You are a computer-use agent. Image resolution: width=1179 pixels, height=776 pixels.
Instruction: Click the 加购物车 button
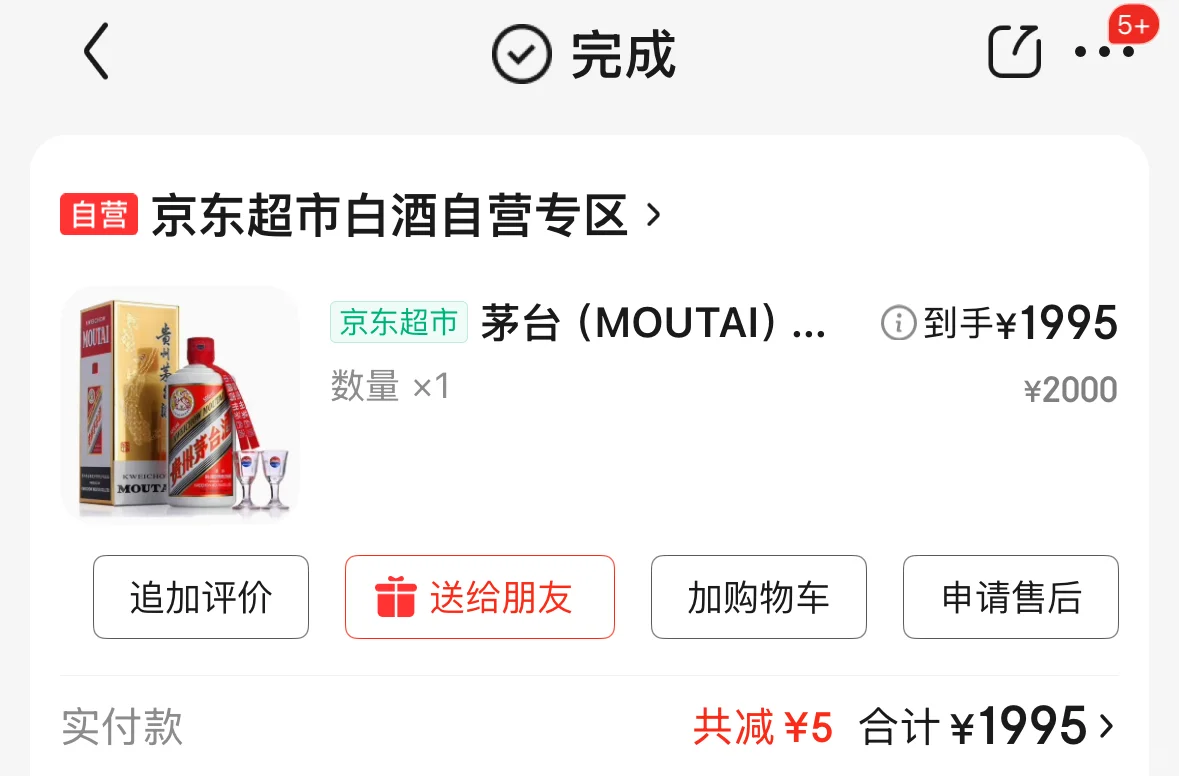[x=759, y=597]
